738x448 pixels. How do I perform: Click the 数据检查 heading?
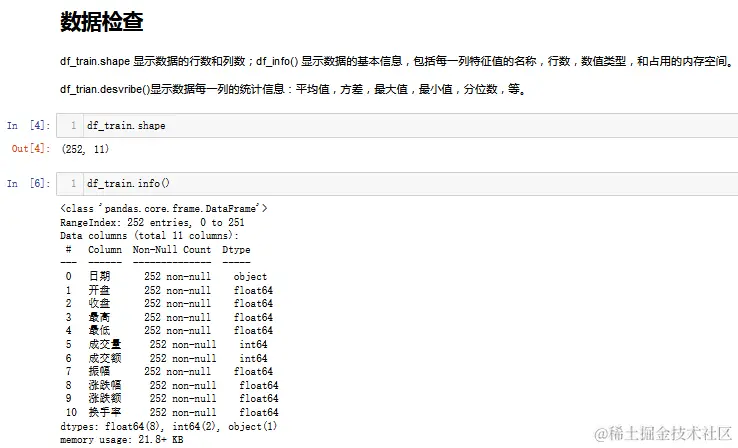(102, 22)
